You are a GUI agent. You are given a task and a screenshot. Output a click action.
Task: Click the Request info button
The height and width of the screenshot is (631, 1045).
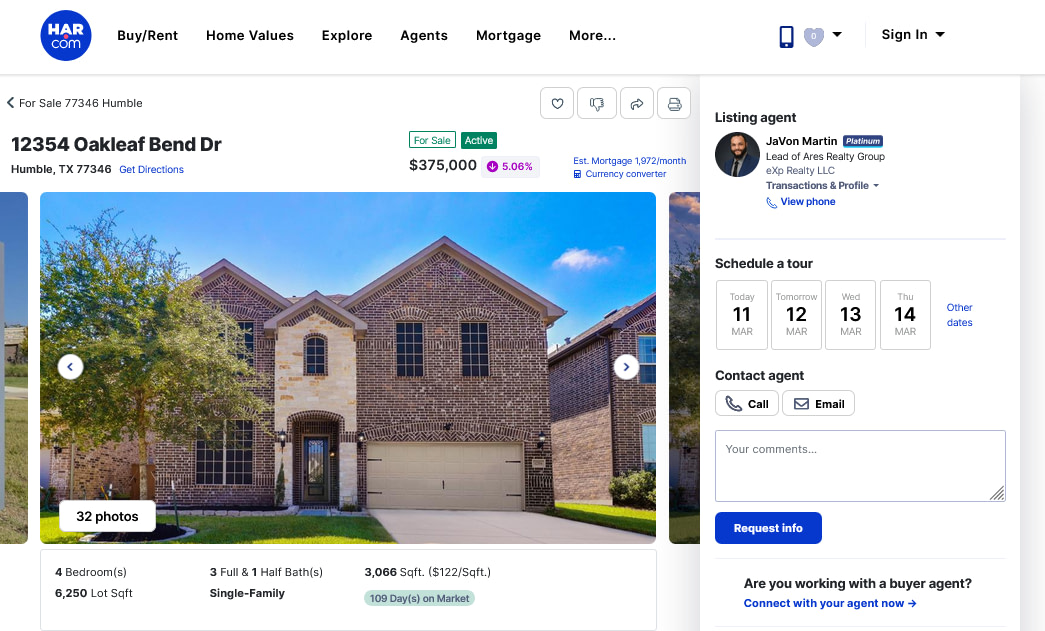click(768, 528)
